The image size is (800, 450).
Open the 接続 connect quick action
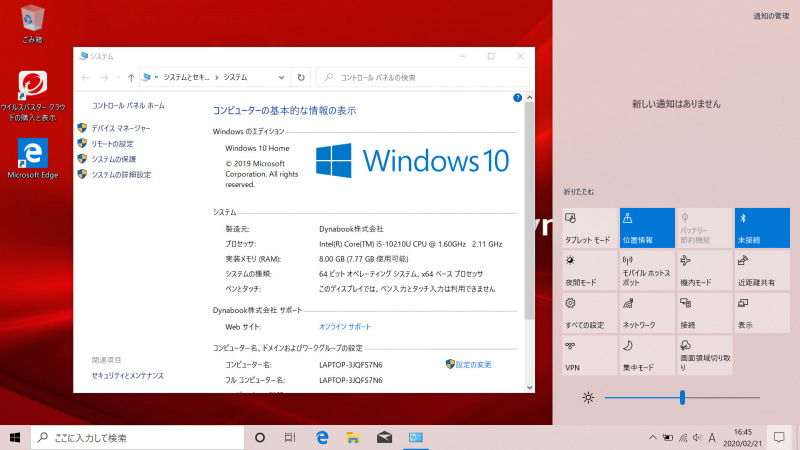click(x=705, y=313)
